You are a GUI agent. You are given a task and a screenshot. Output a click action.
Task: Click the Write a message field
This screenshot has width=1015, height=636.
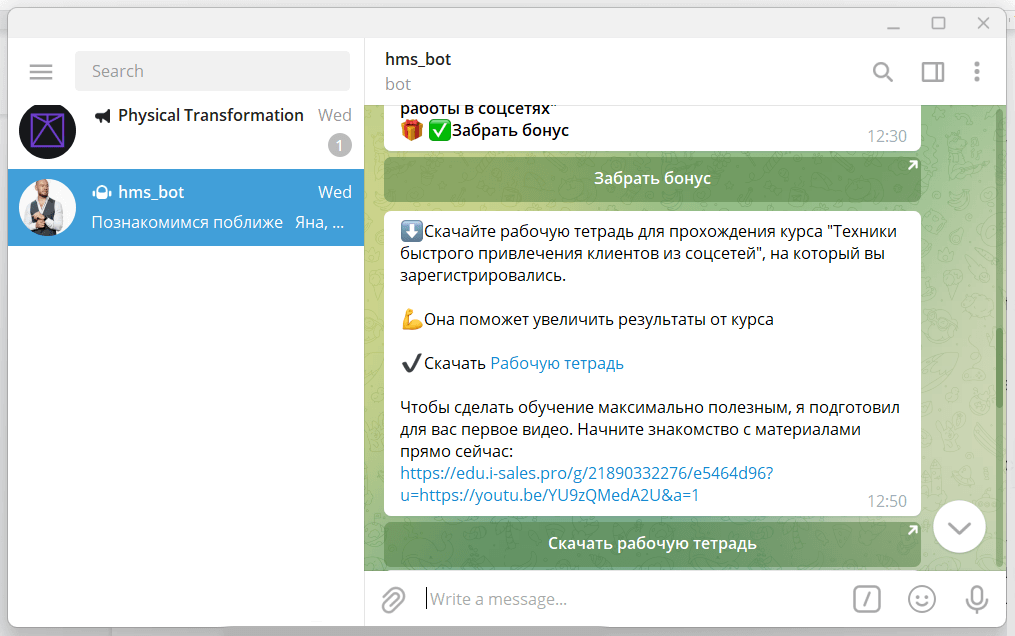(x=630, y=599)
